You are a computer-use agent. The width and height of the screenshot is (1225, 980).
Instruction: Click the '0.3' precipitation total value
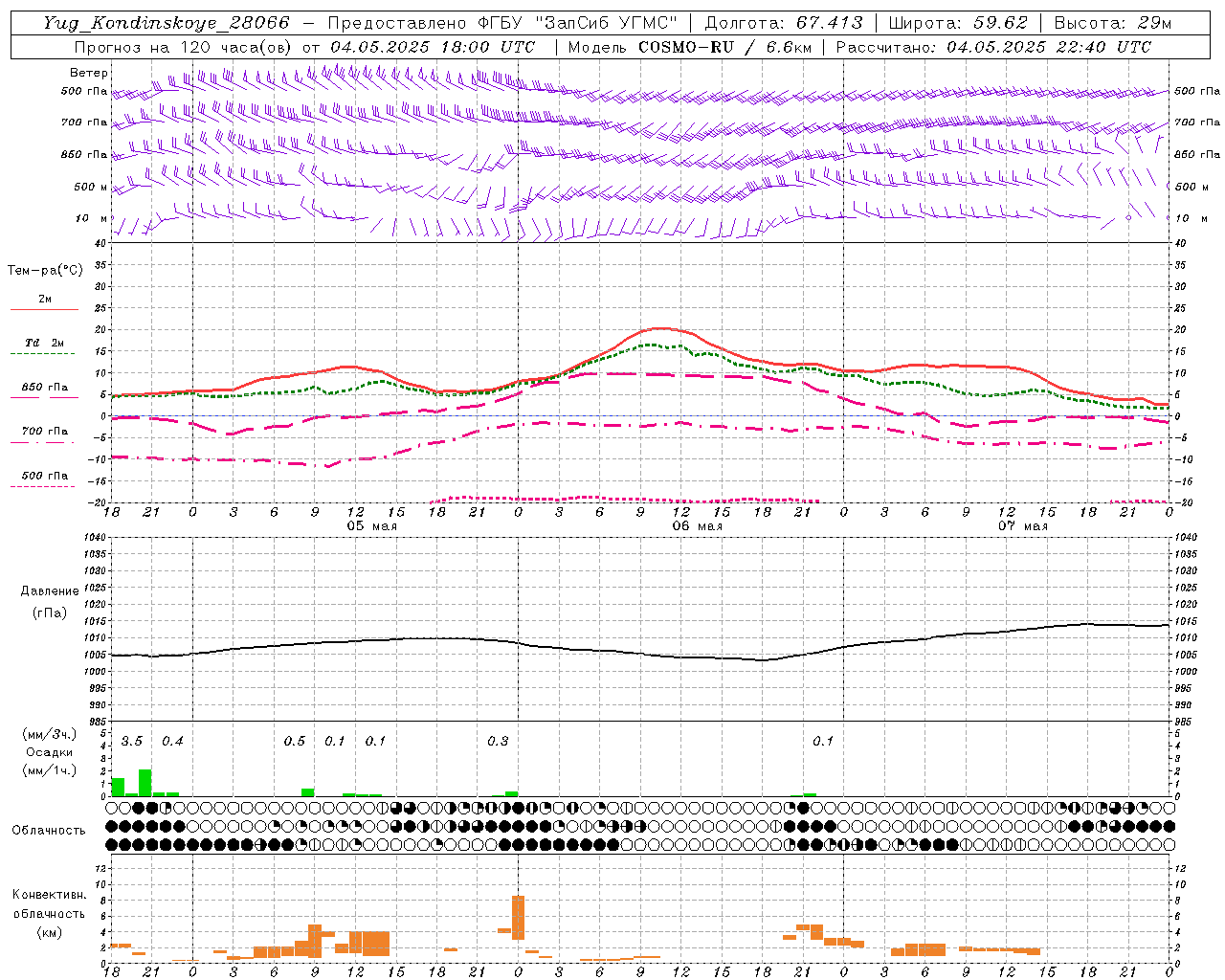click(x=498, y=742)
